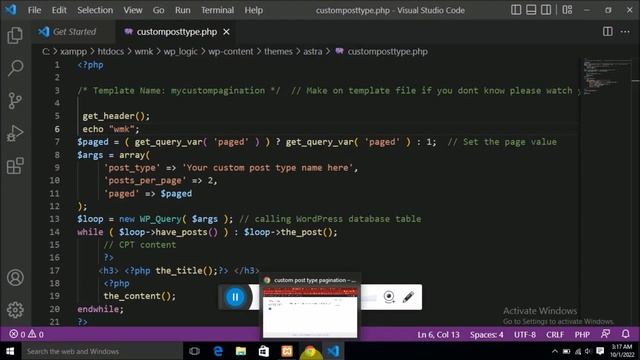Screen dimensions: 640x360
Task: Open Task View on taskbar
Action: [x=195, y=351]
